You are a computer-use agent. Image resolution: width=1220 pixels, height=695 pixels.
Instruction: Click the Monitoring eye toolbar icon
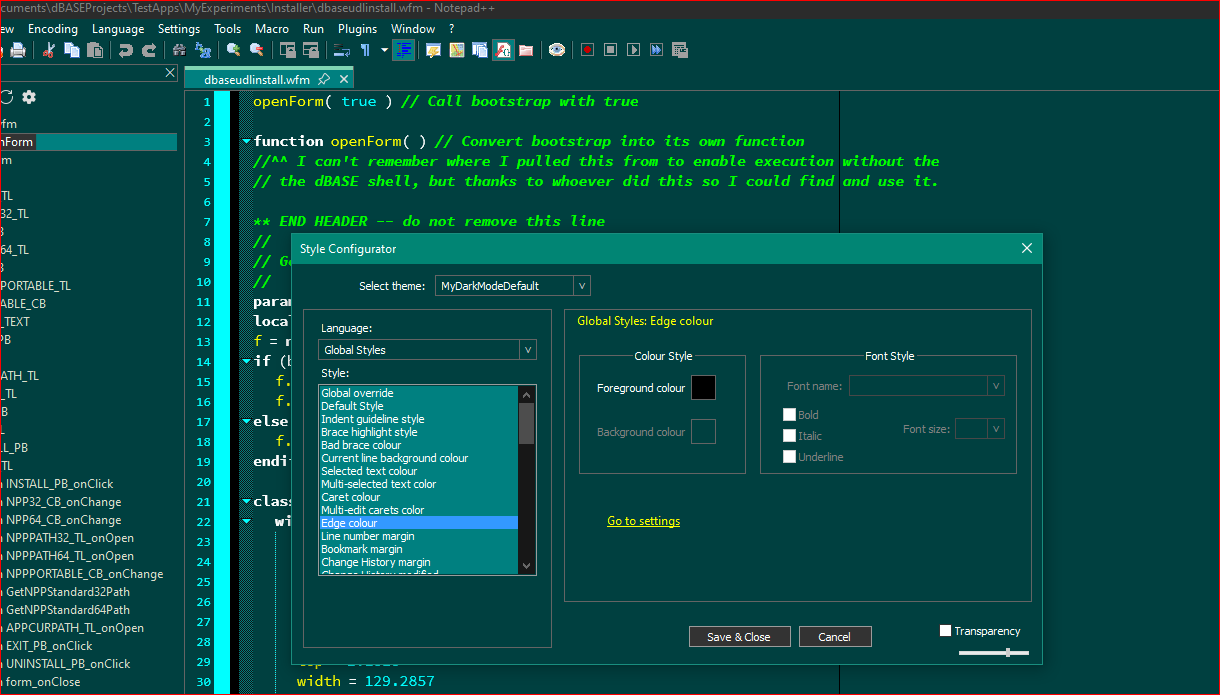[x=557, y=50]
